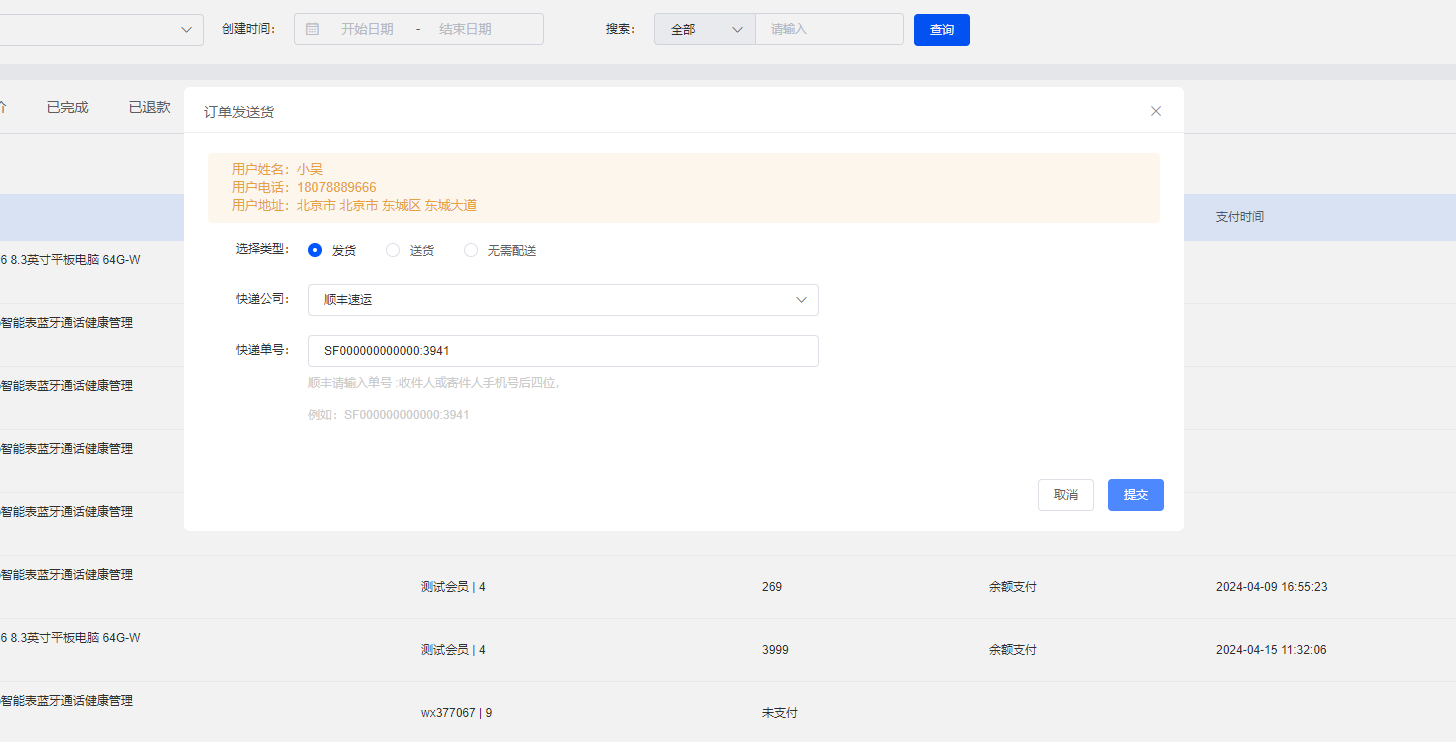
Task: Click the user name 小吴
Action: tap(310, 170)
